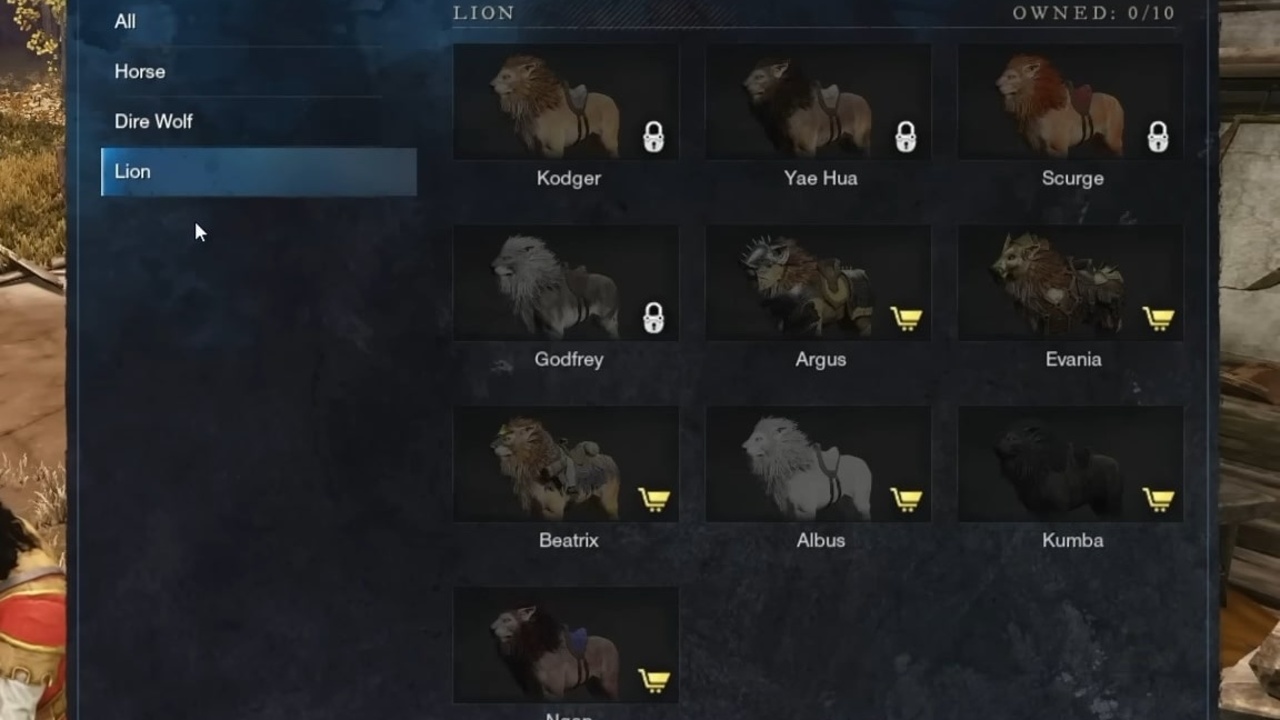
Task: Click the Scurge name label
Action: [1073, 178]
